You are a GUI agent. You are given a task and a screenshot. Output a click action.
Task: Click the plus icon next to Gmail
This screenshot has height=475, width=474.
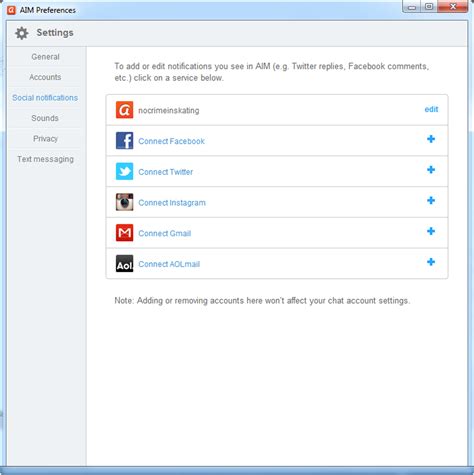point(431,231)
